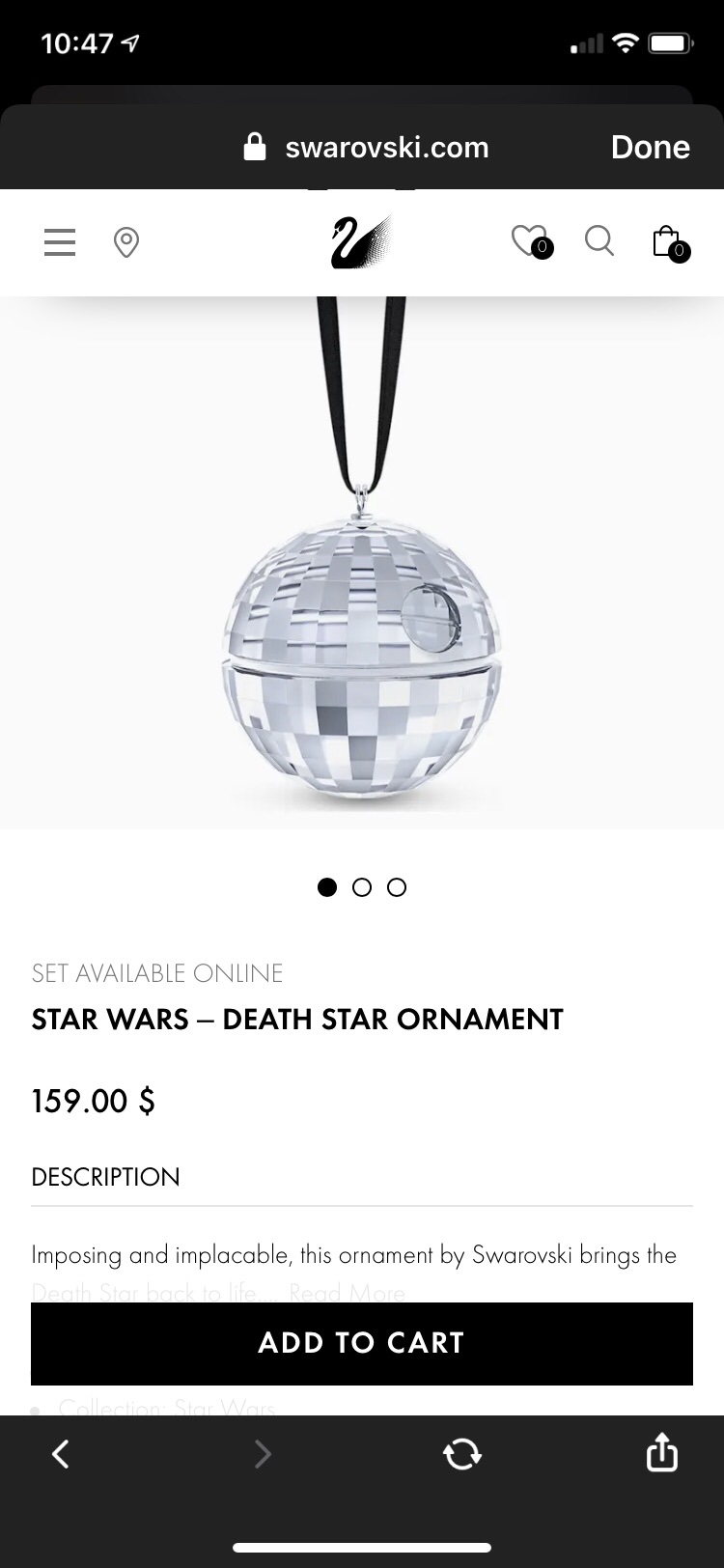The width and height of the screenshot is (724, 1568).
Task: Open the share sheet icon
Action: 661,1451
